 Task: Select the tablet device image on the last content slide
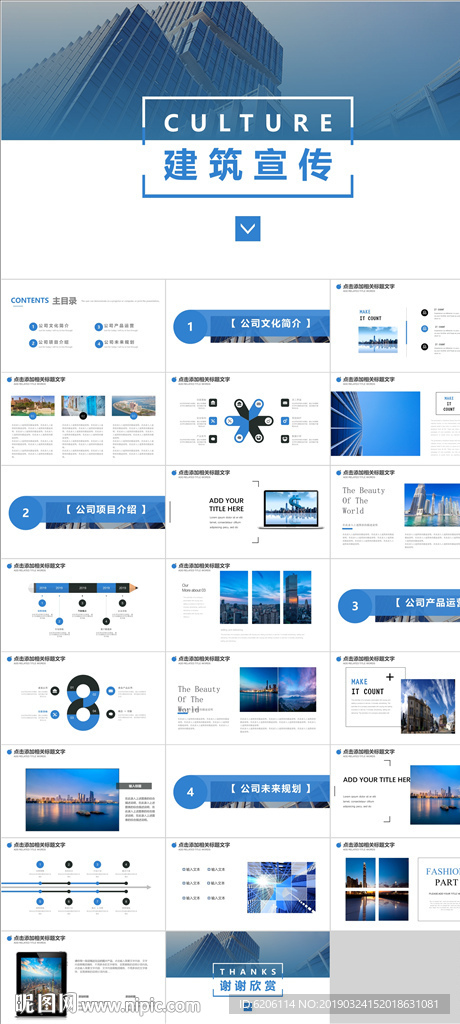42,985
